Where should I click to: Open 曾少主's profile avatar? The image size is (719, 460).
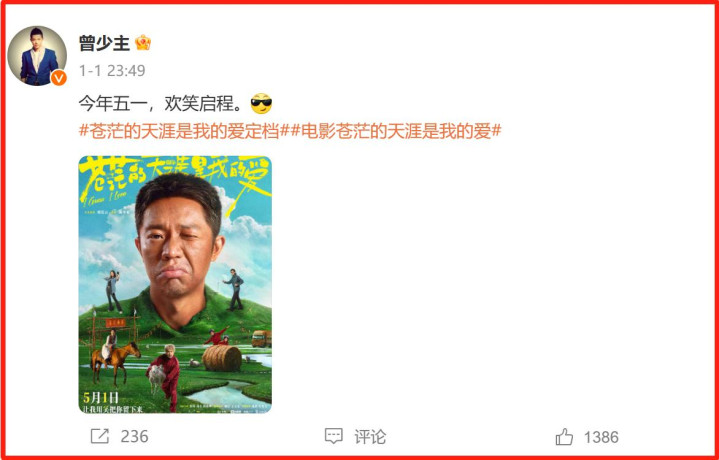point(37,55)
